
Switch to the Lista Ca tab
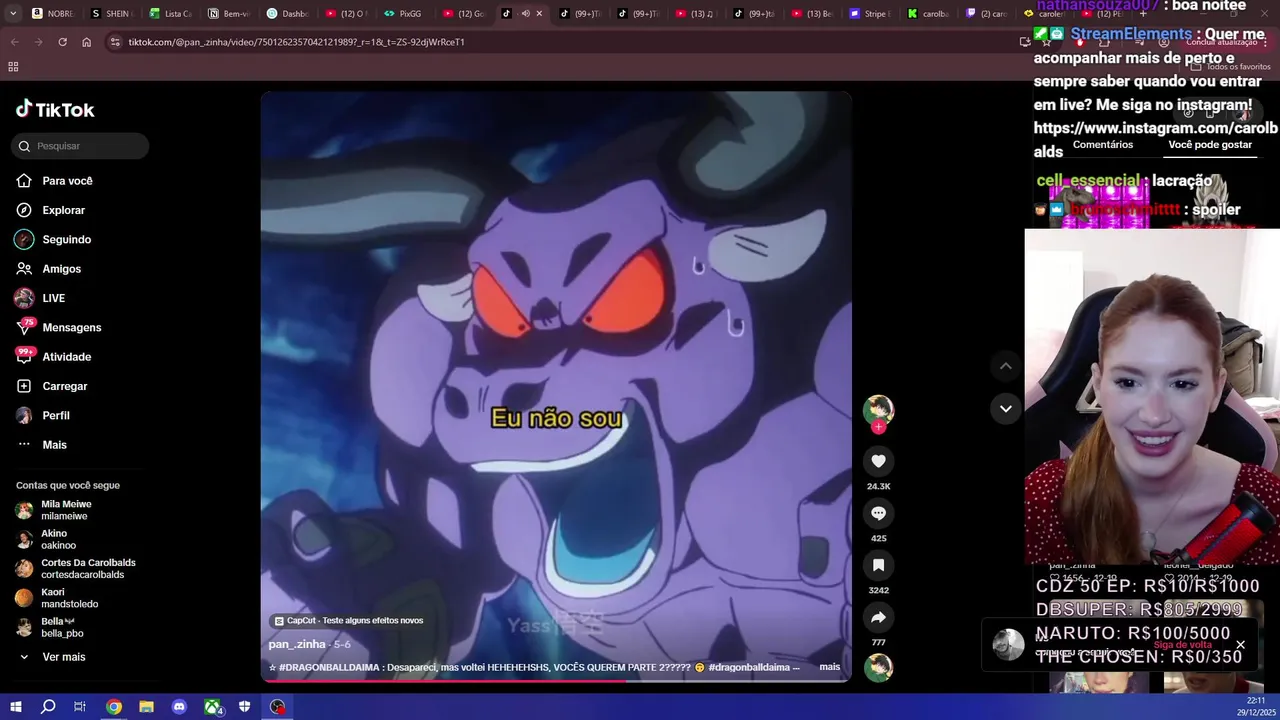[170, 14]
